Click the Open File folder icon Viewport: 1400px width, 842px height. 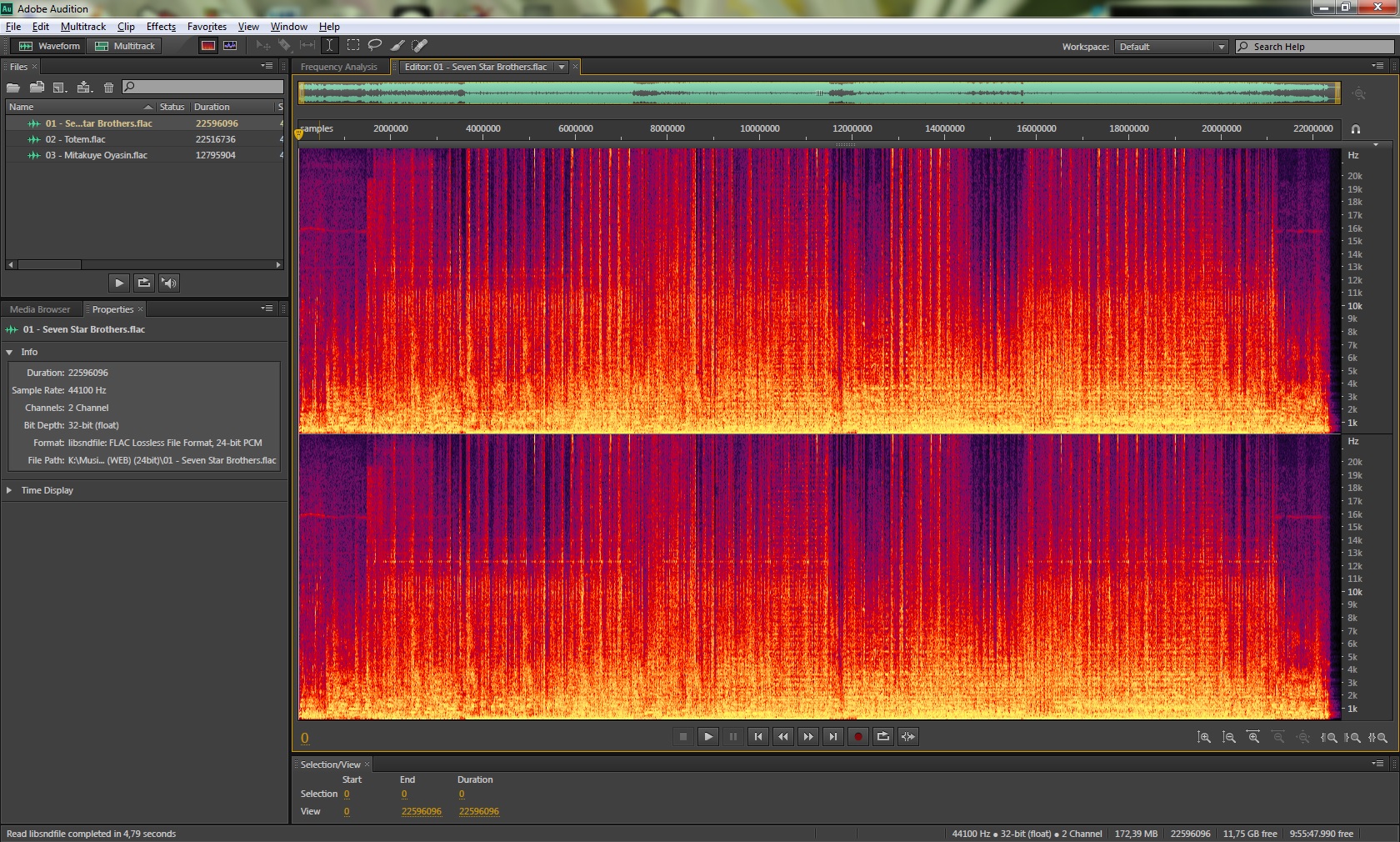coord(13,88)
